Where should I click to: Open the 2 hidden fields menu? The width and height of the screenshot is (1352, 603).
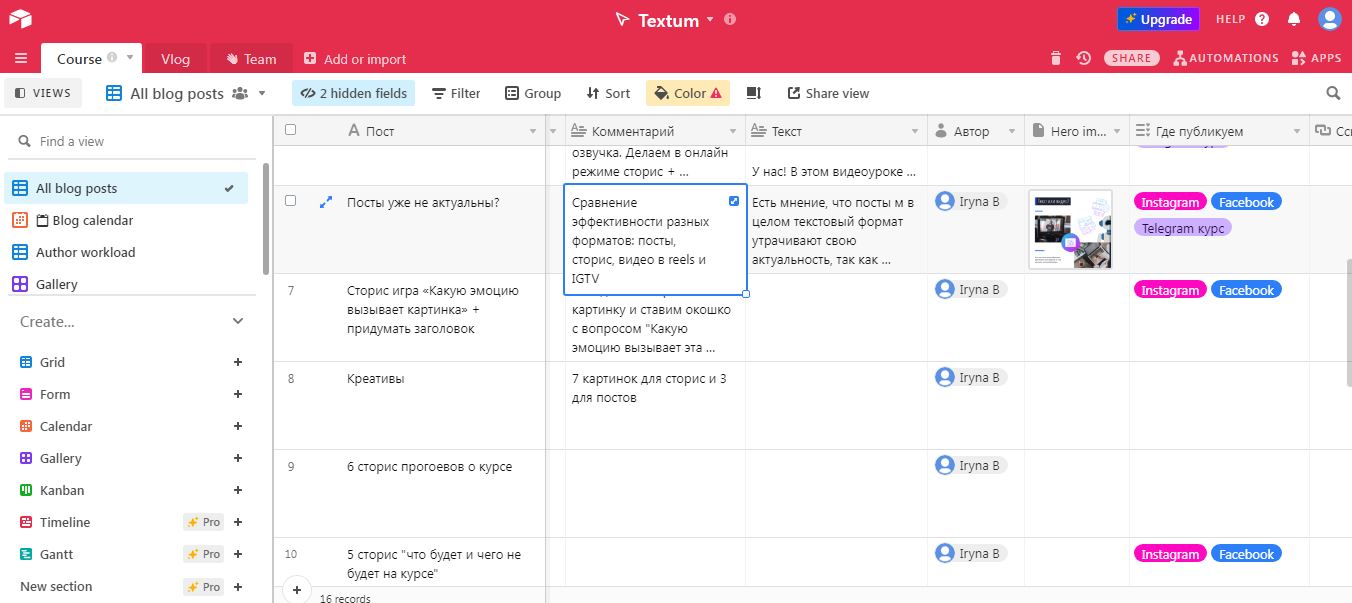pos(353,93)
